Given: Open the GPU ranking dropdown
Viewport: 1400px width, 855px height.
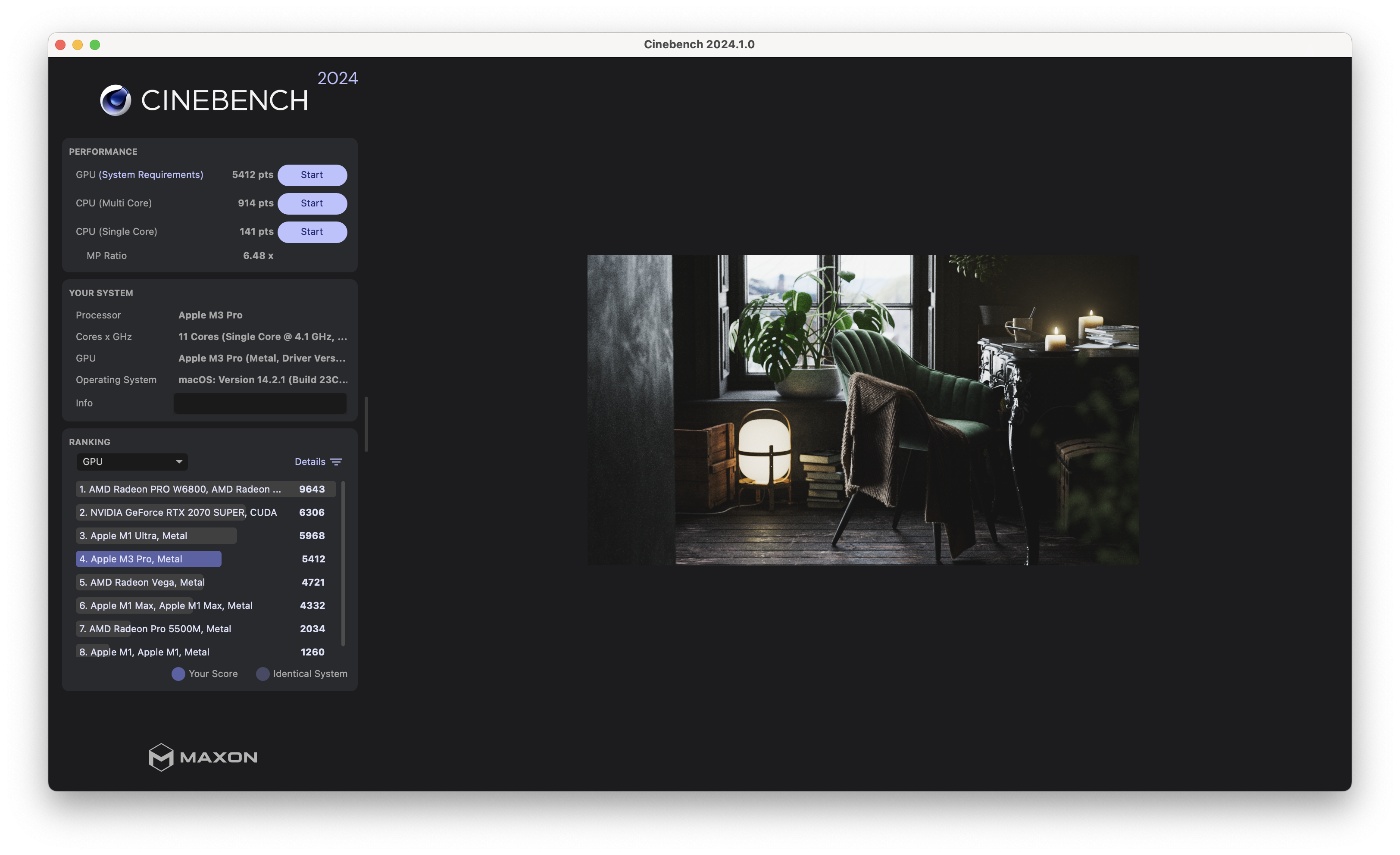Looking at the screenshot, I should tap(131, 462).
